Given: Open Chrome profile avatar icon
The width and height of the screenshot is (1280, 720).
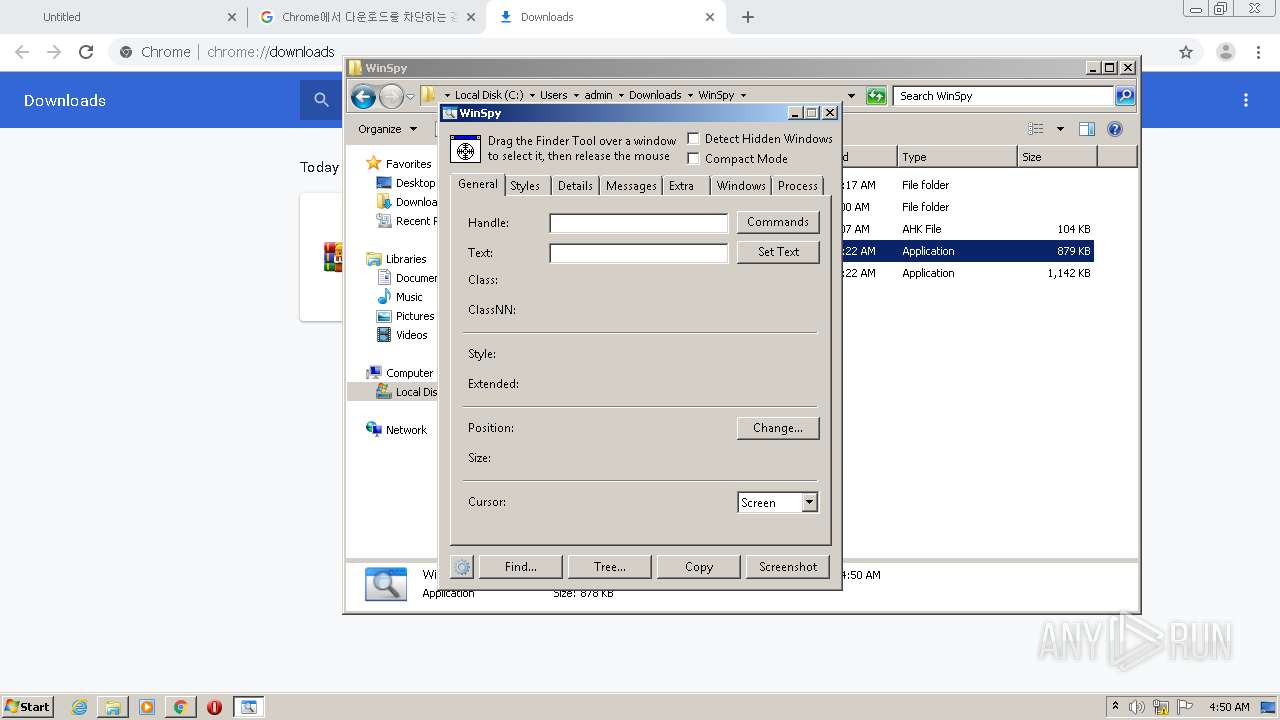Looking at the screenshot, I should point(1226,52).
